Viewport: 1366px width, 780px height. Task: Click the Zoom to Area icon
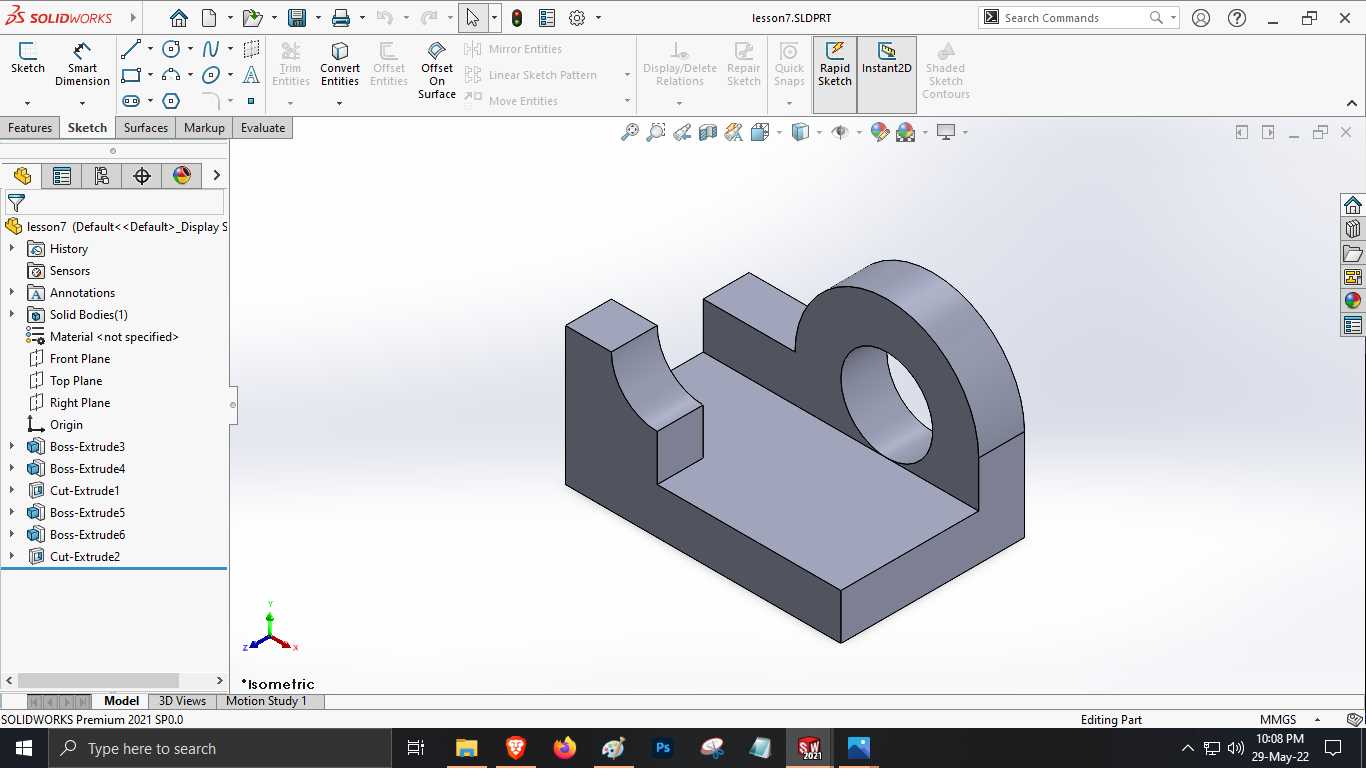pyautogui.click(x=656, y=132)
